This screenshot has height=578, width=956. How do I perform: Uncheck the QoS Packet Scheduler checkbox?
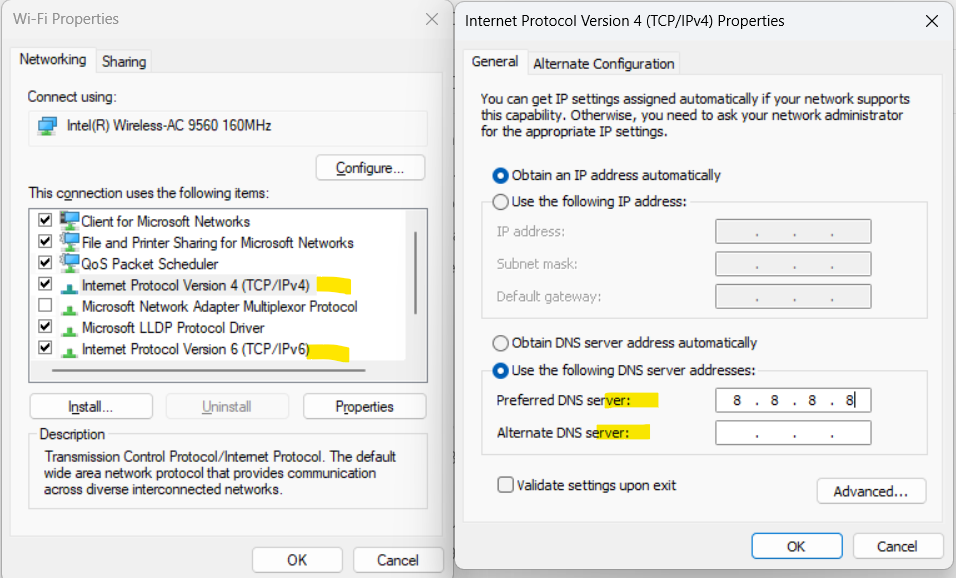(x=45, y=263)
